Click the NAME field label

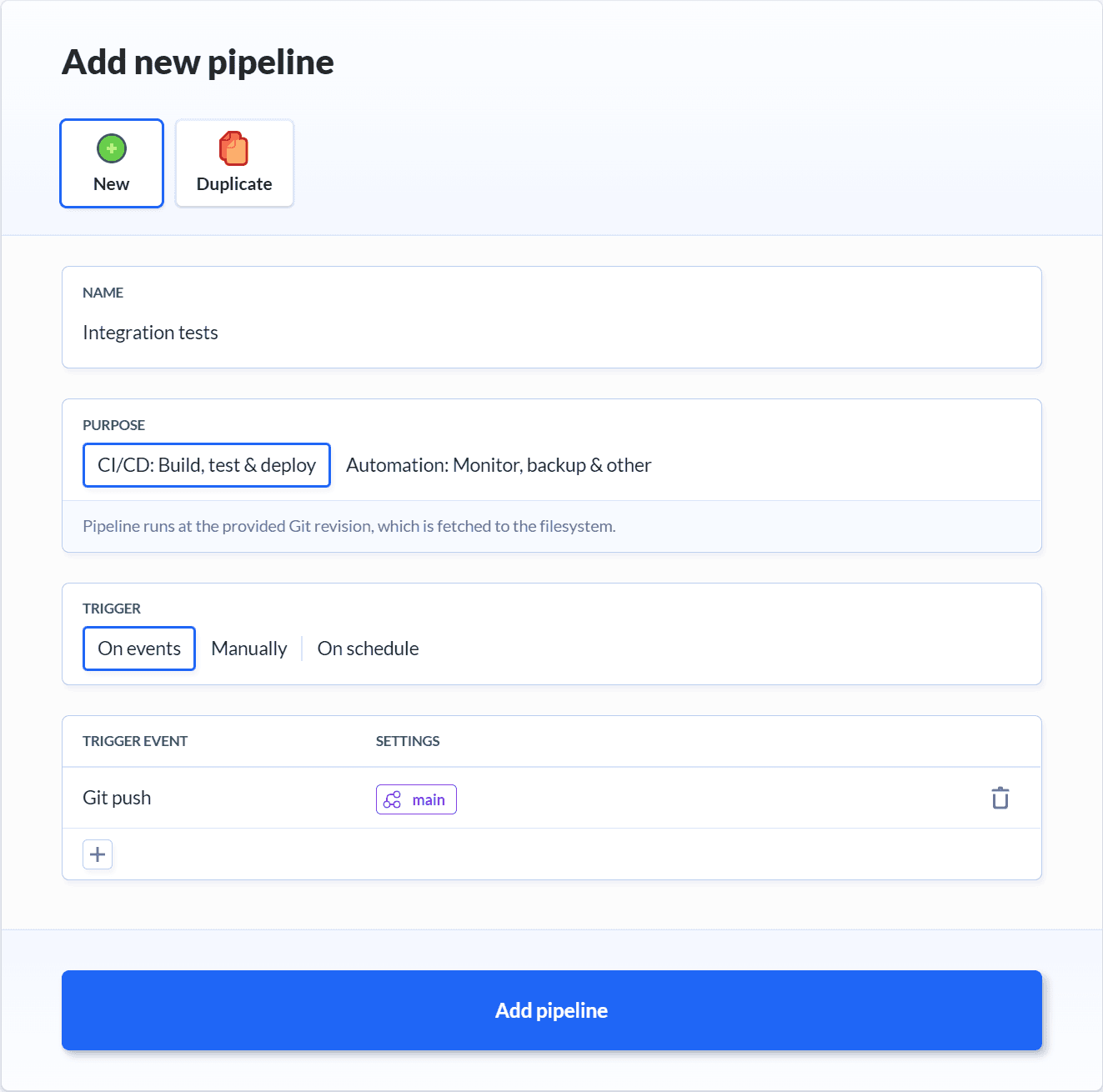coord(103,293)
